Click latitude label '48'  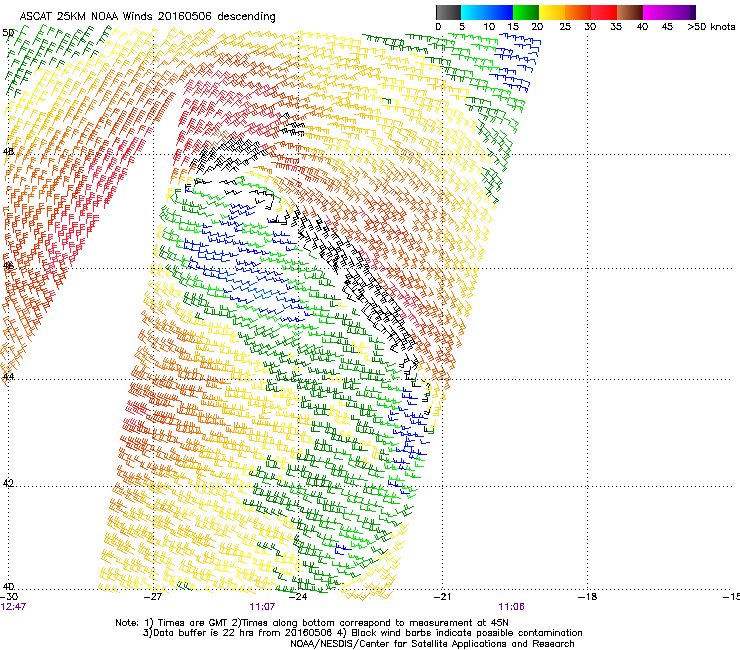coord(8,152)
